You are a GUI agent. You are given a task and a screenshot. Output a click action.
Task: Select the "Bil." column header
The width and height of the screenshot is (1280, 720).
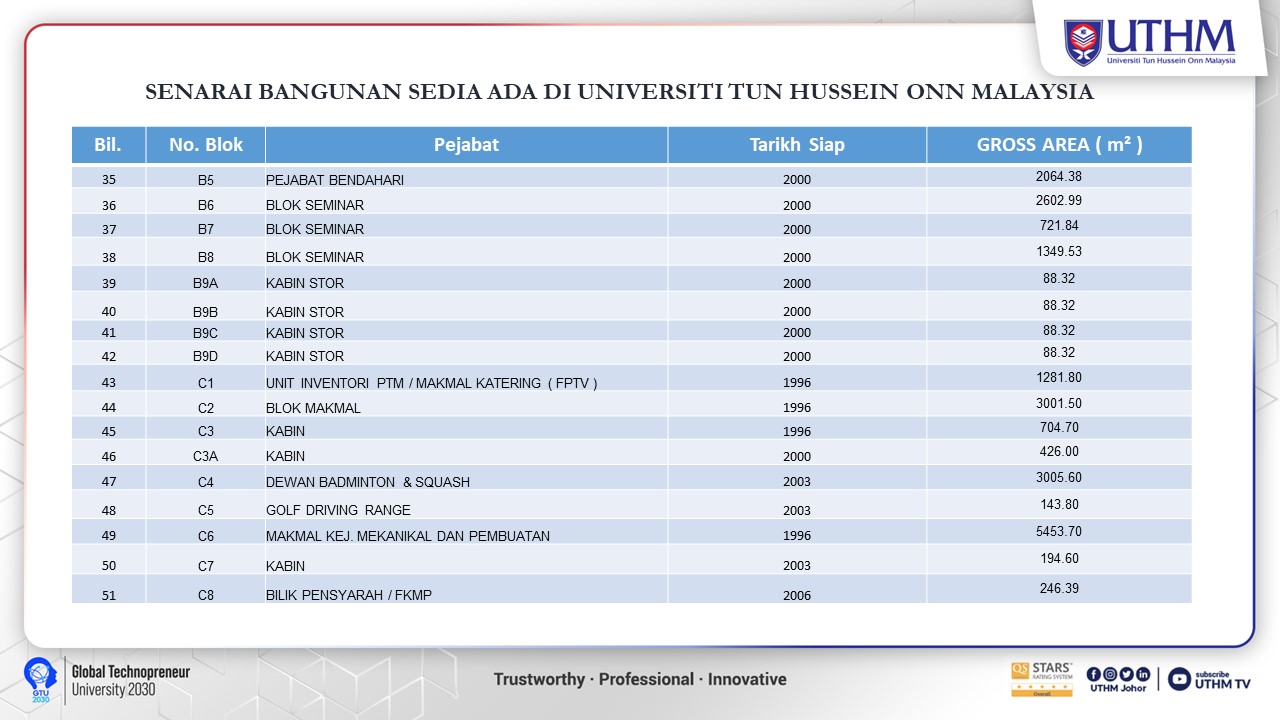click(108, 145)
